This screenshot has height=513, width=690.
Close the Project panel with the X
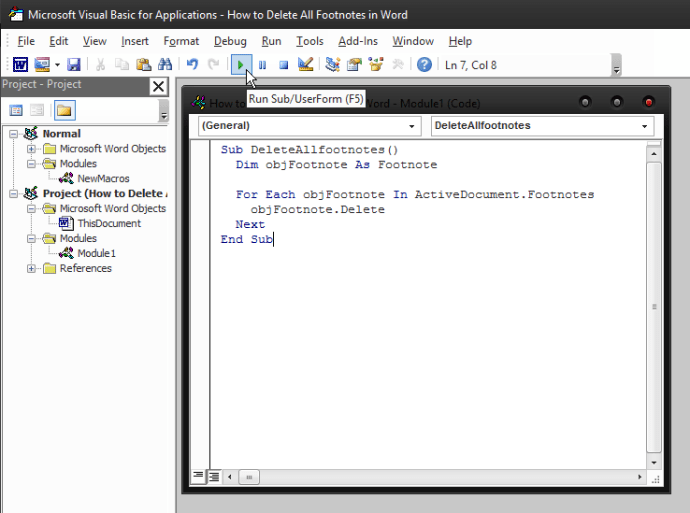point(158,86)
